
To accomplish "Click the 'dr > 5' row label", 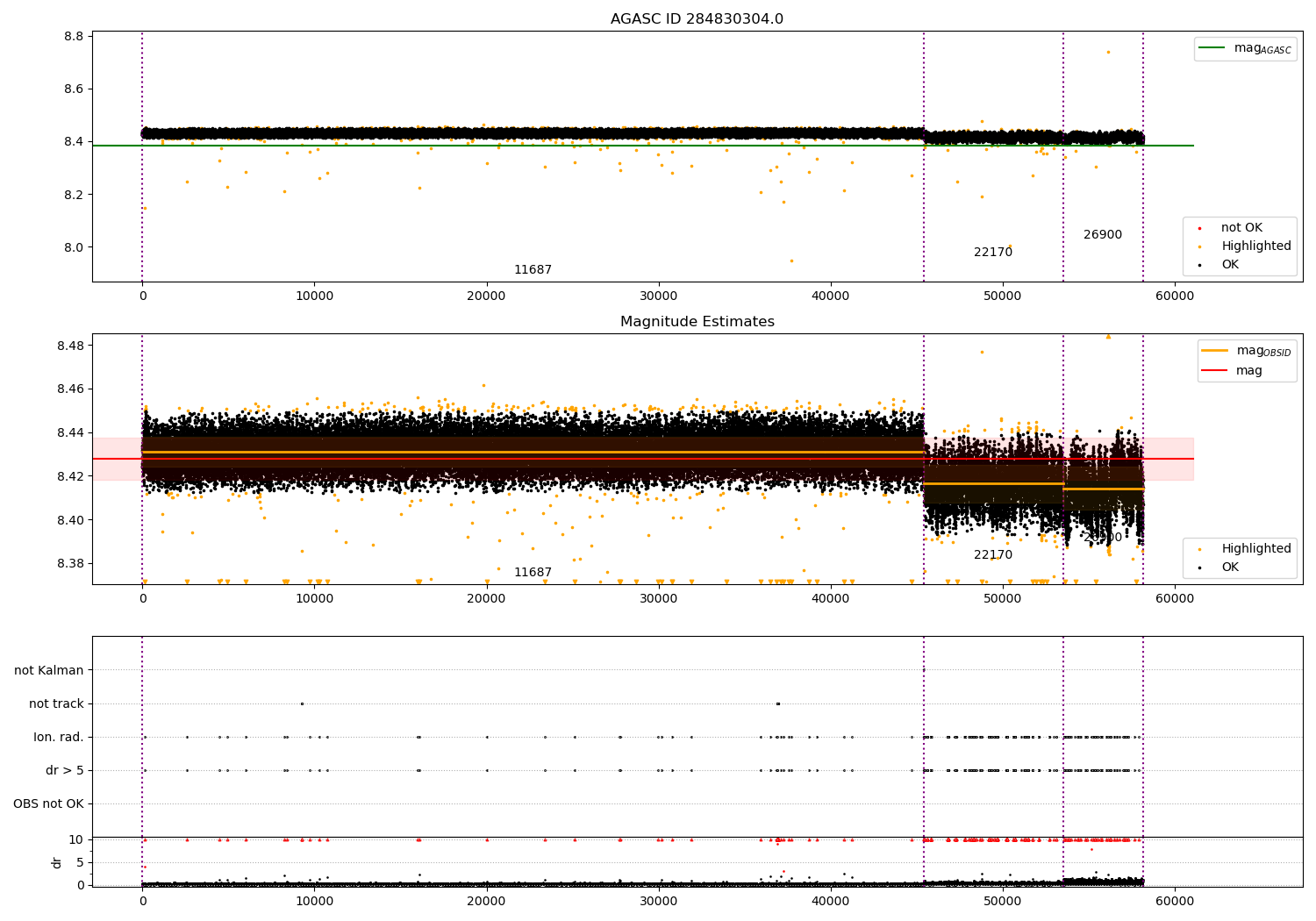I will click(x=65, y=771).
